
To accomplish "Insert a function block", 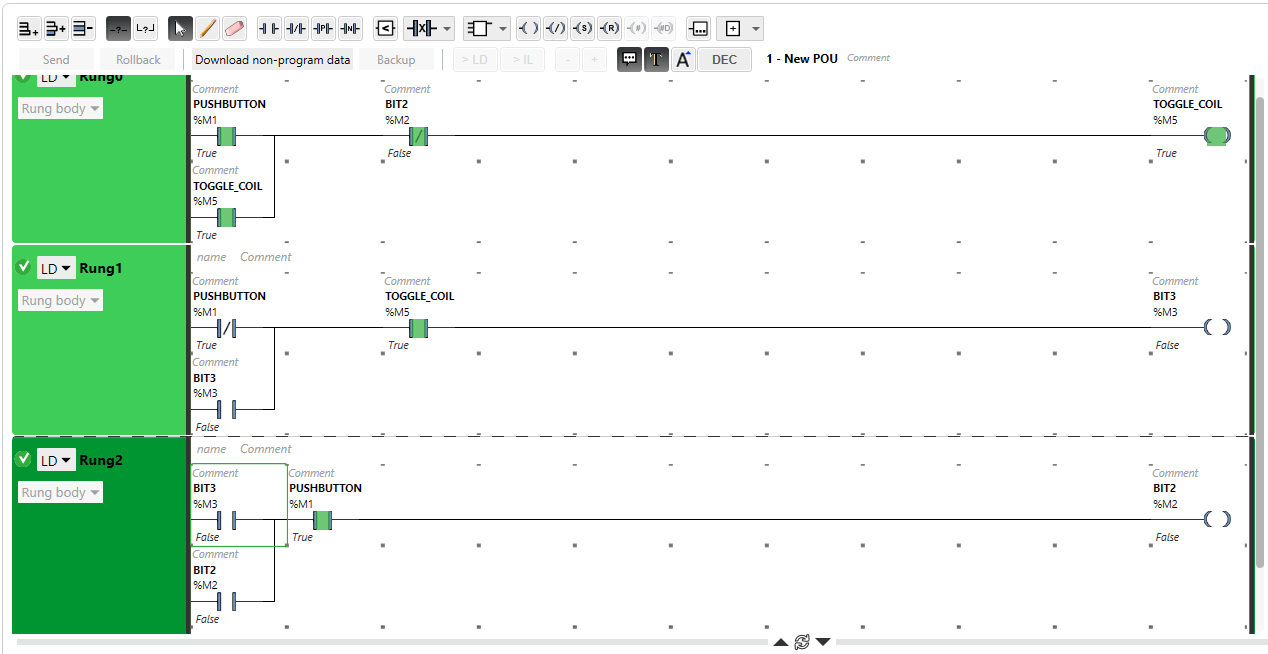I will click(x=480, y=29).
